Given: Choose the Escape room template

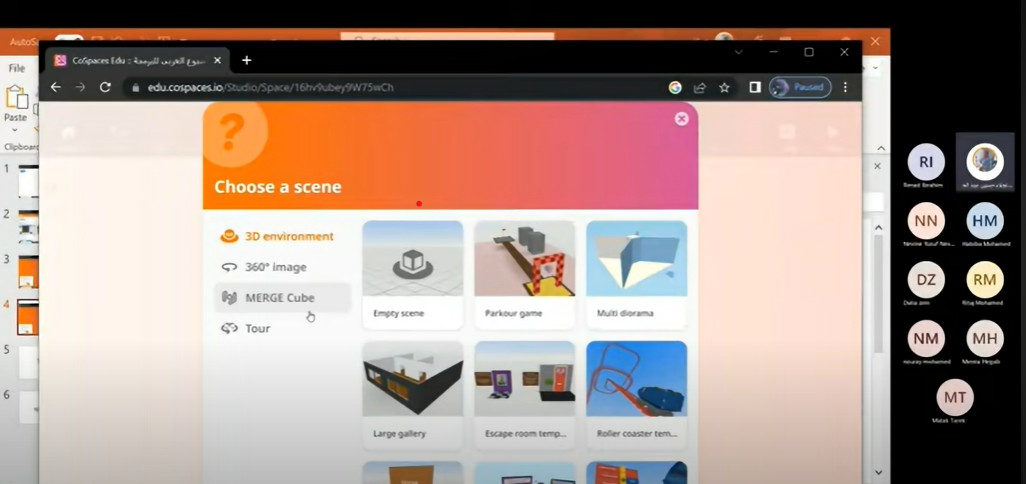Looking at the screenshot, I should (x=524, y=394).
